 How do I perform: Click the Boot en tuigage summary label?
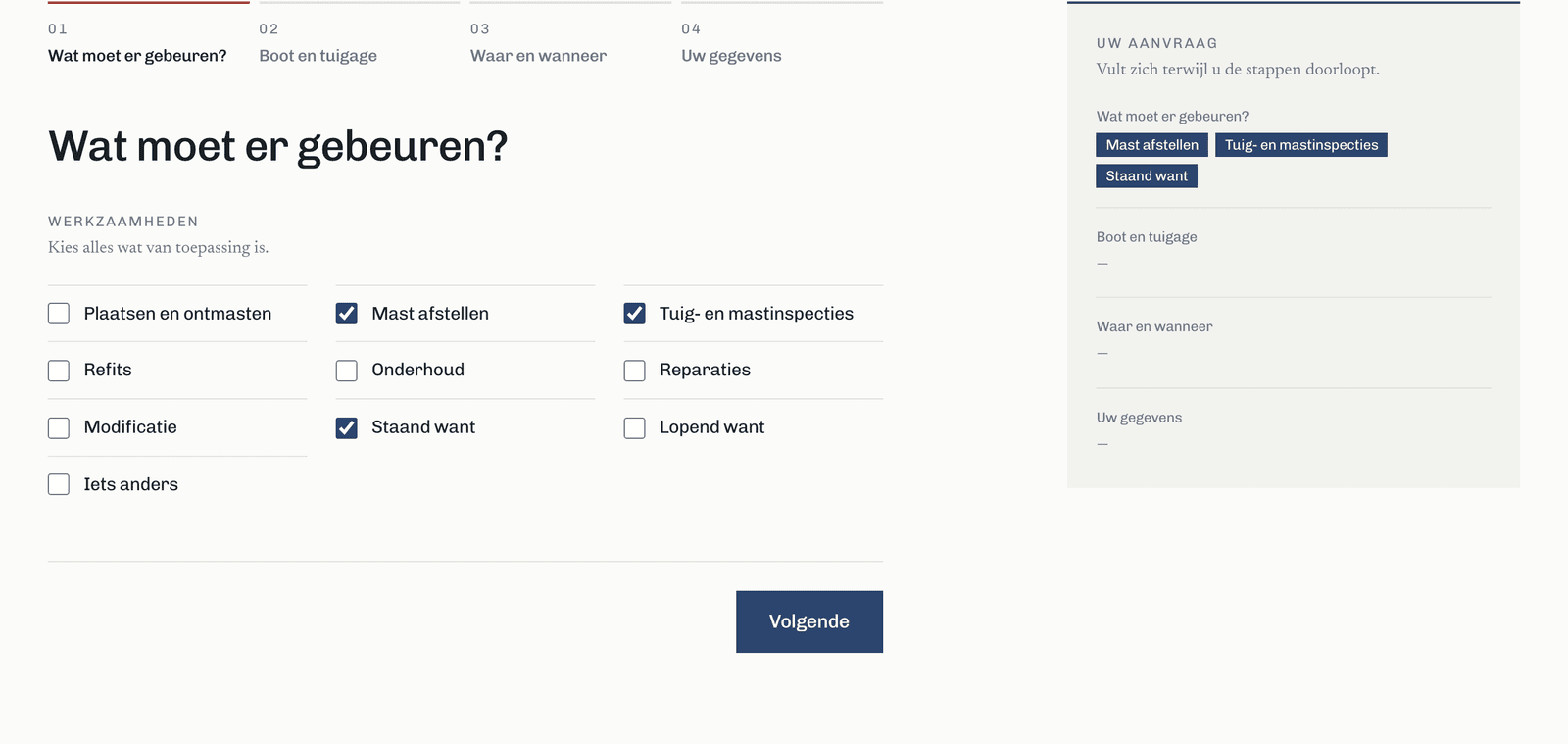(1147, 237)
